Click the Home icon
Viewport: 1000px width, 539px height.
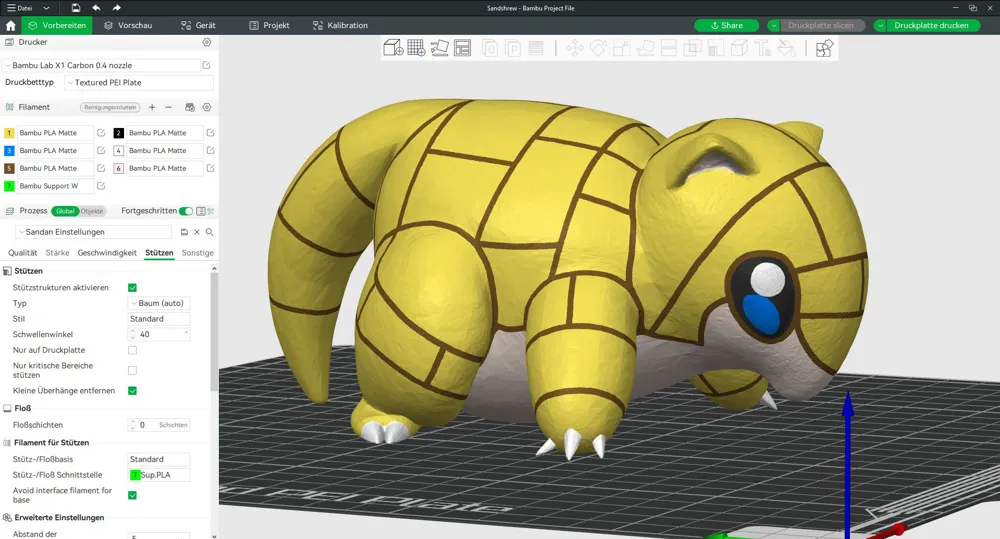[x=10, y=26]
